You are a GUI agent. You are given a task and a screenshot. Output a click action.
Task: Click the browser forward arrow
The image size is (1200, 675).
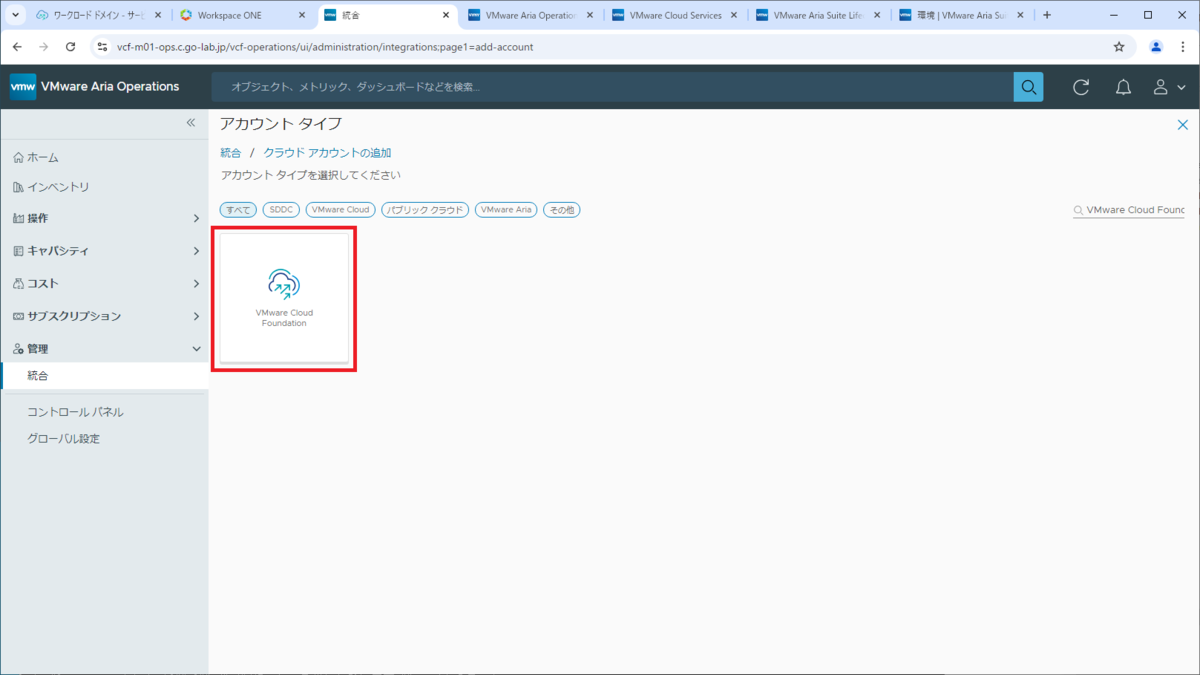pos(43,47)
